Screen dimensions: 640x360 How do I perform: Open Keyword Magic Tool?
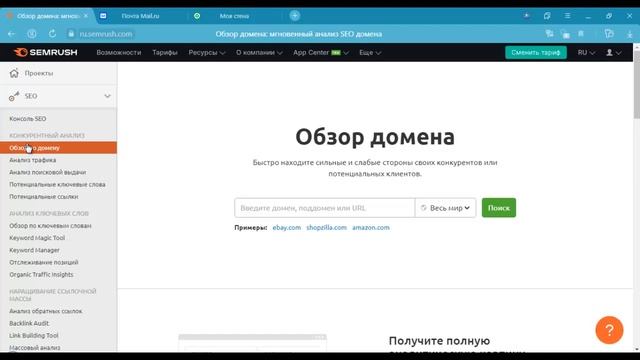pyautogui.click(x=37, y=238)
